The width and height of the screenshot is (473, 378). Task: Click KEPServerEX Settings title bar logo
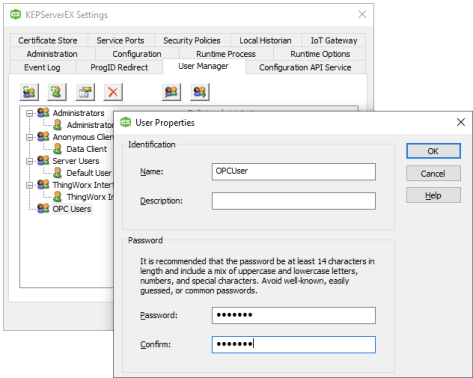tap(15, 14)
